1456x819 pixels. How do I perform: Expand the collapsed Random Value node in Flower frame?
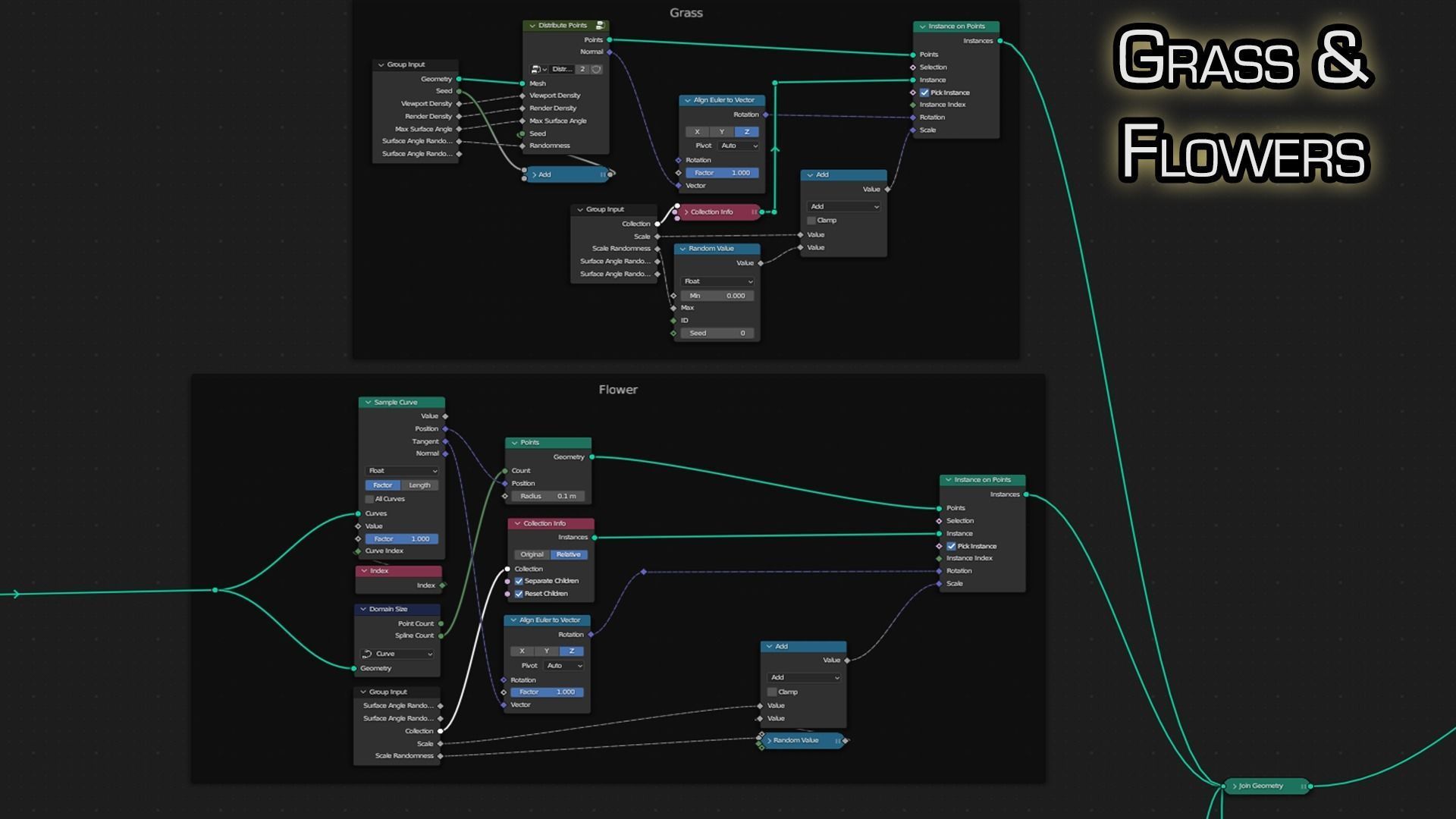coord(770,740)
